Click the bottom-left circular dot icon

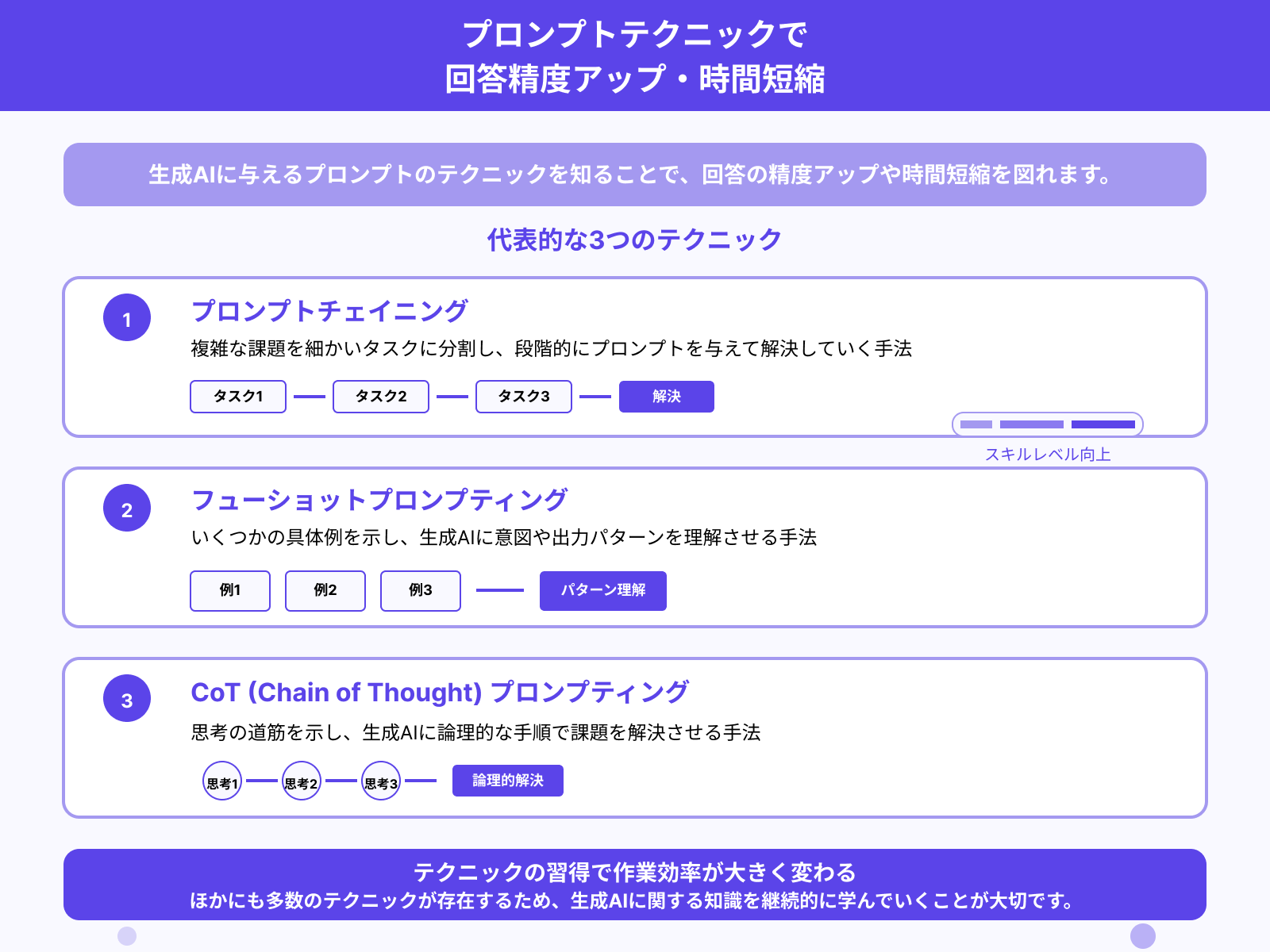127,935
